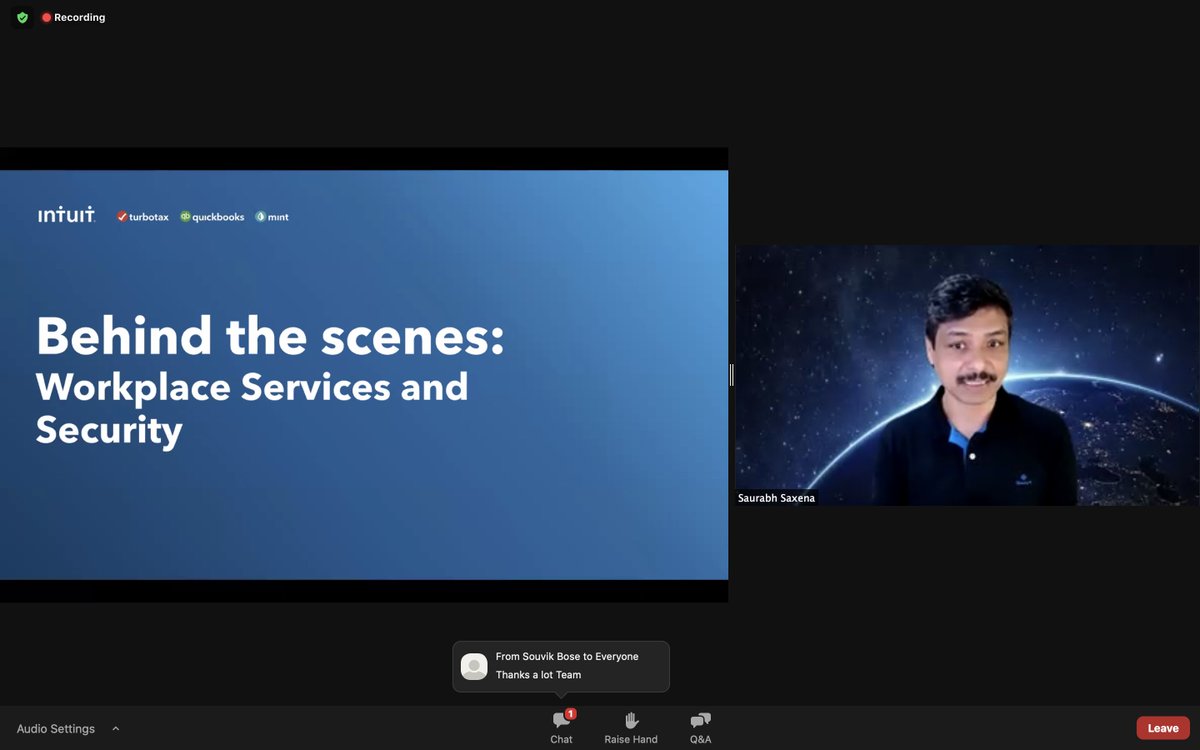Click the mint logo on the slide

[272, 217]
